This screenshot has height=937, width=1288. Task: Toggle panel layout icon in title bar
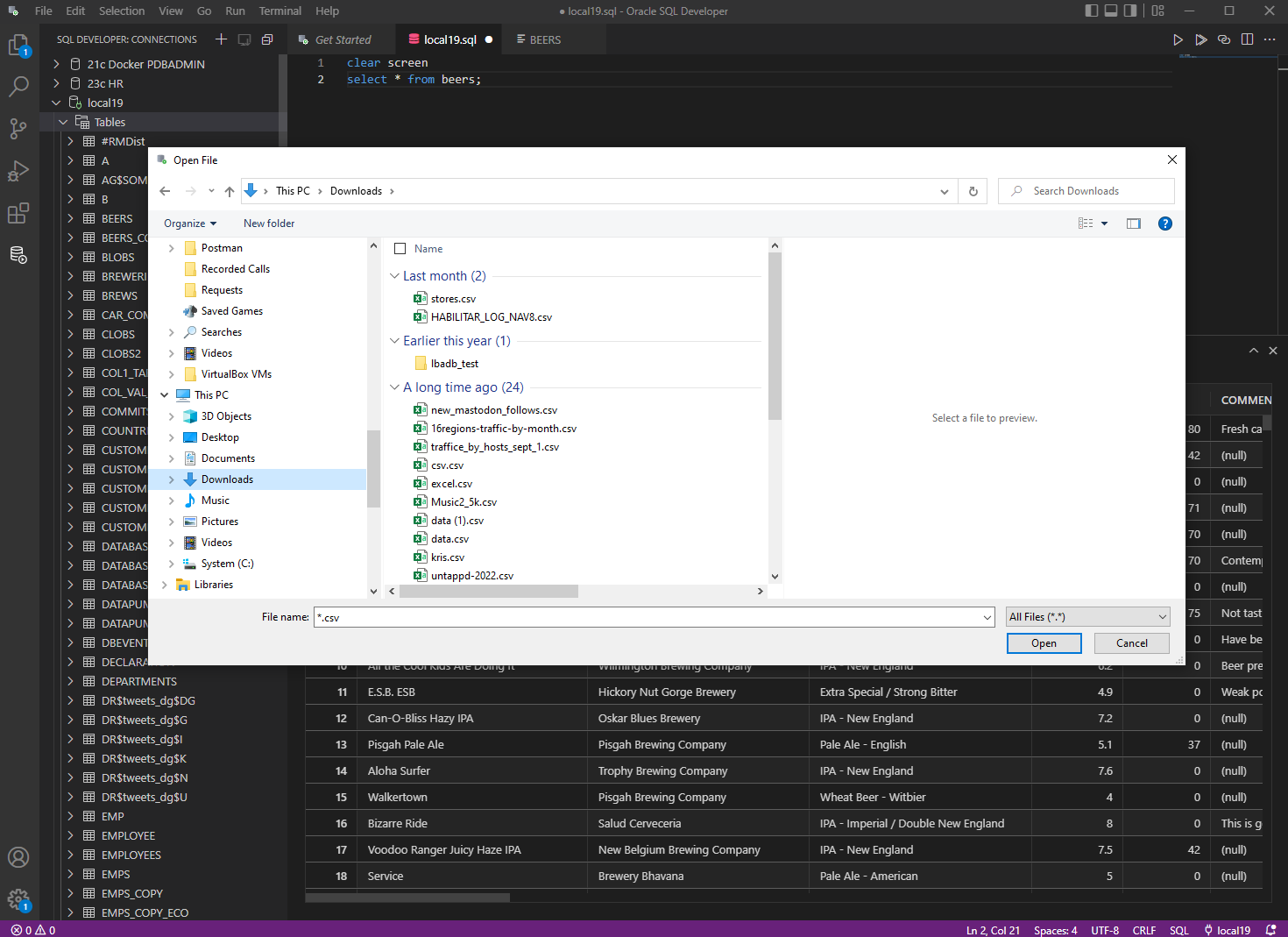(1111, 11)
